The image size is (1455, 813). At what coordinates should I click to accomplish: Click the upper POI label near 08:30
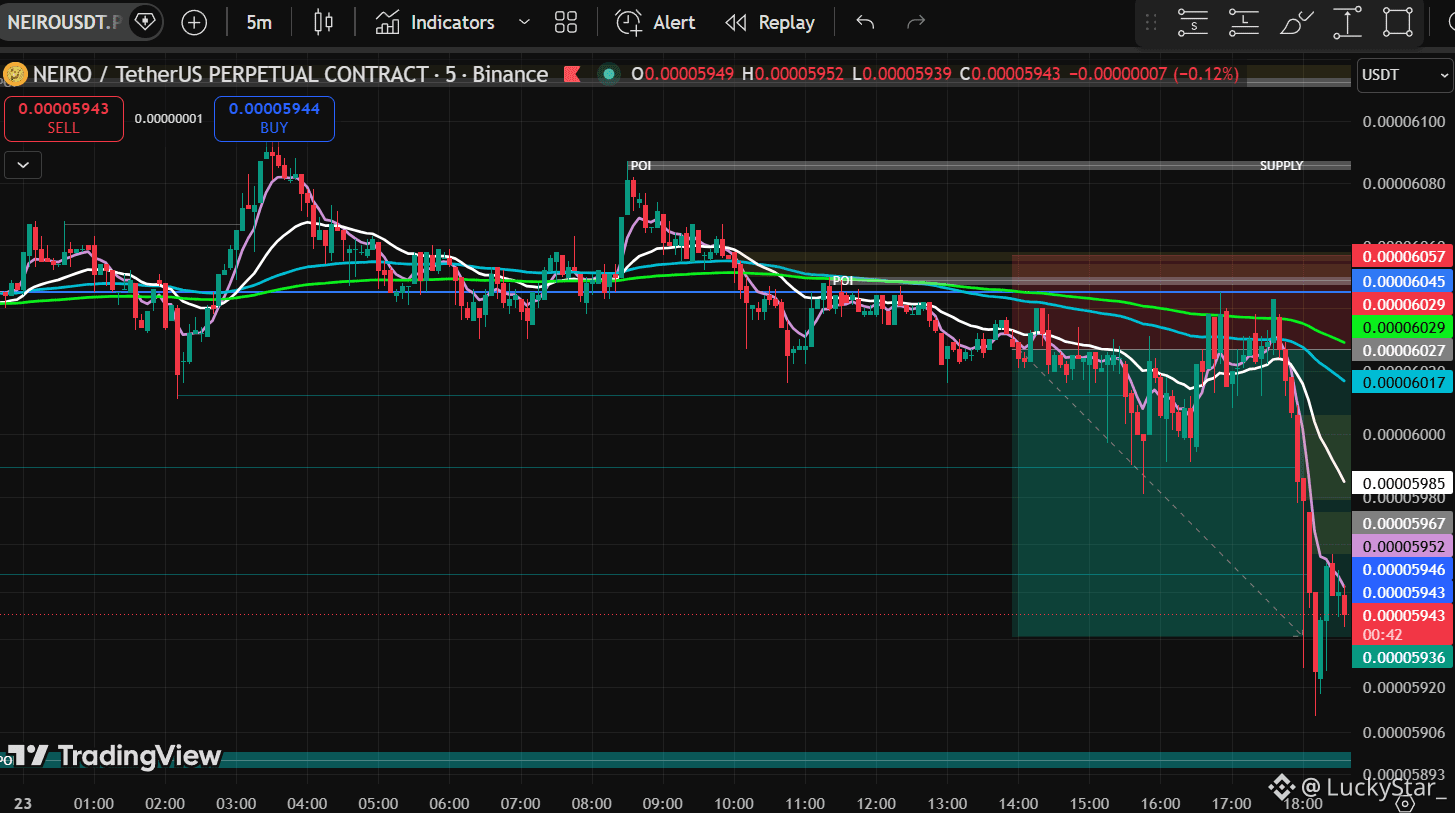pos(641,165)
